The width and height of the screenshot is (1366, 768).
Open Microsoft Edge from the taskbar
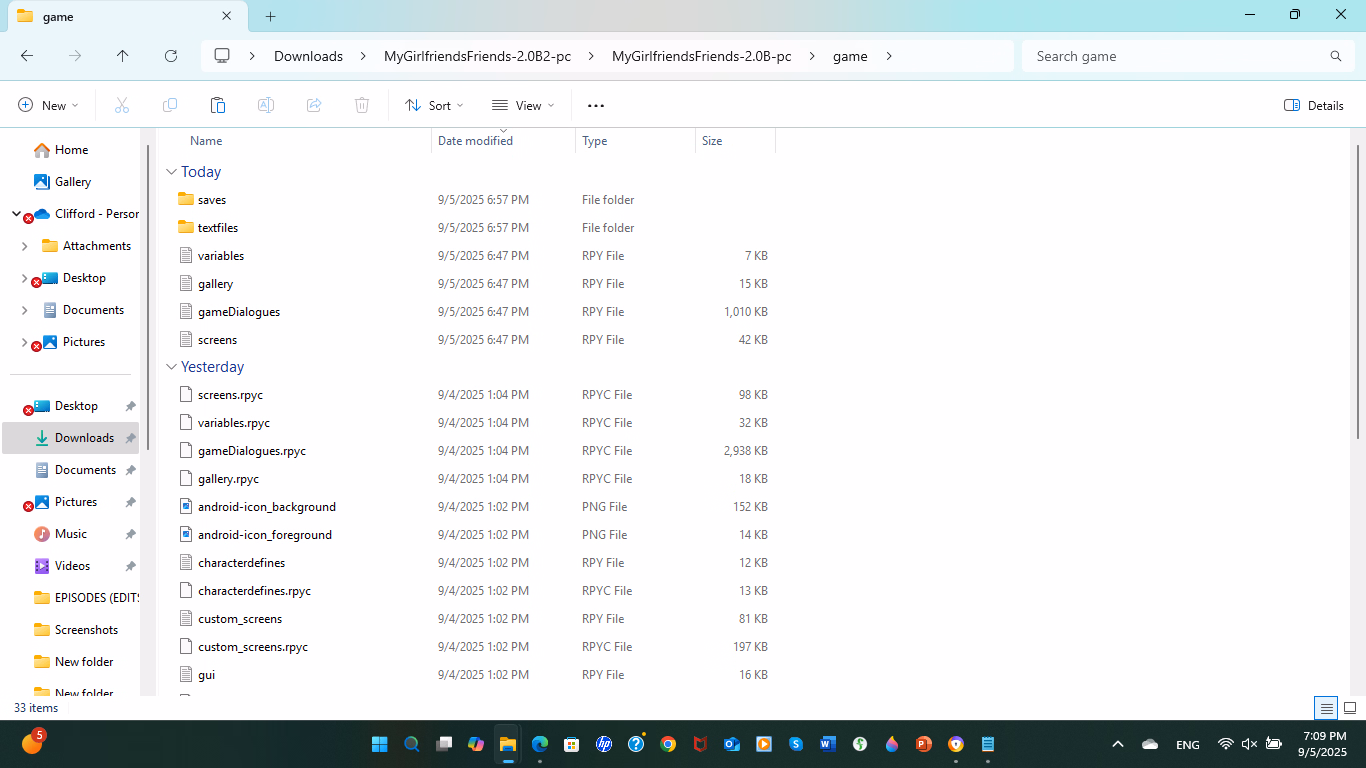[540, 744]
